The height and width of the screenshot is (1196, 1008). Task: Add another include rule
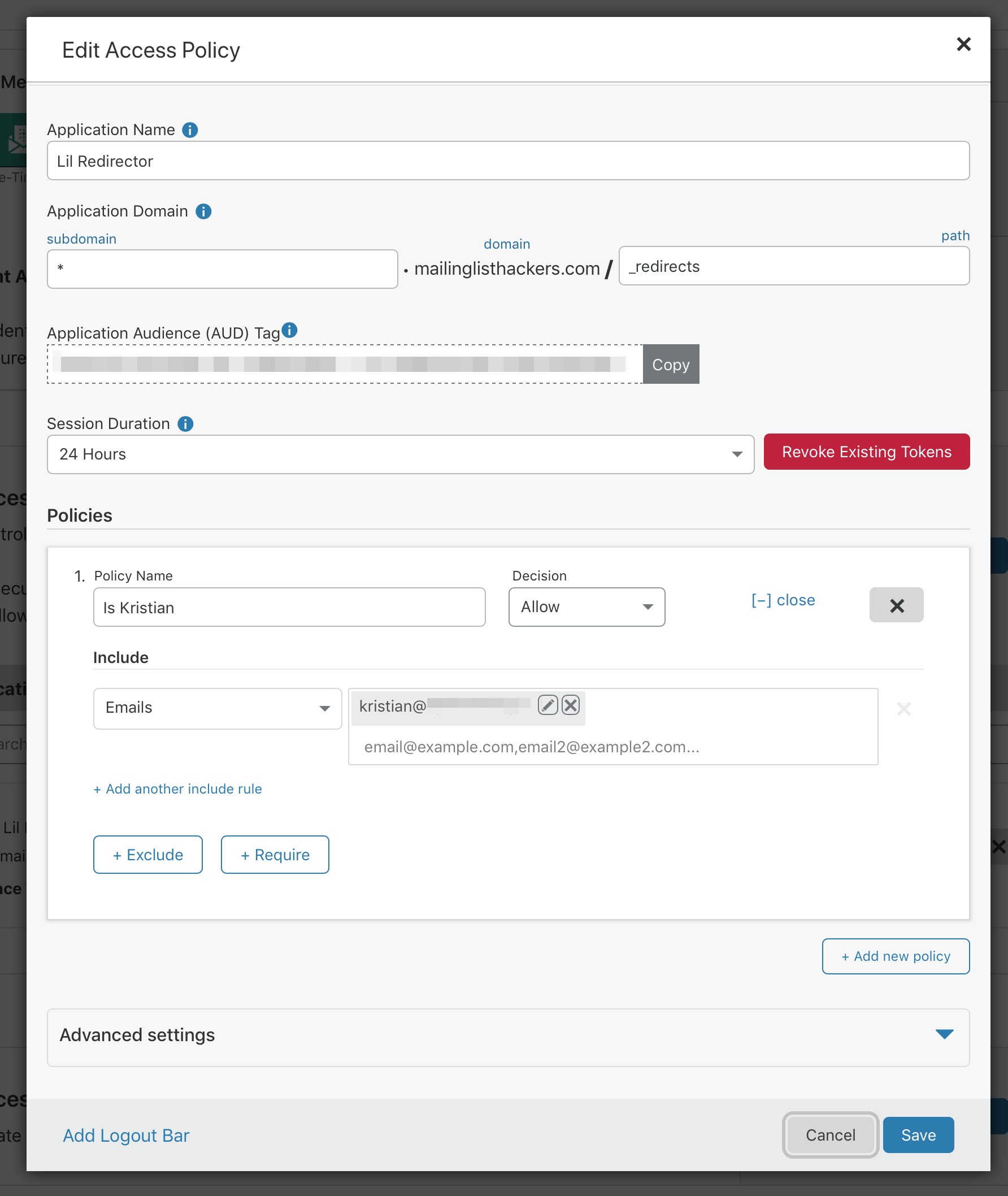[x=178, y=789]
